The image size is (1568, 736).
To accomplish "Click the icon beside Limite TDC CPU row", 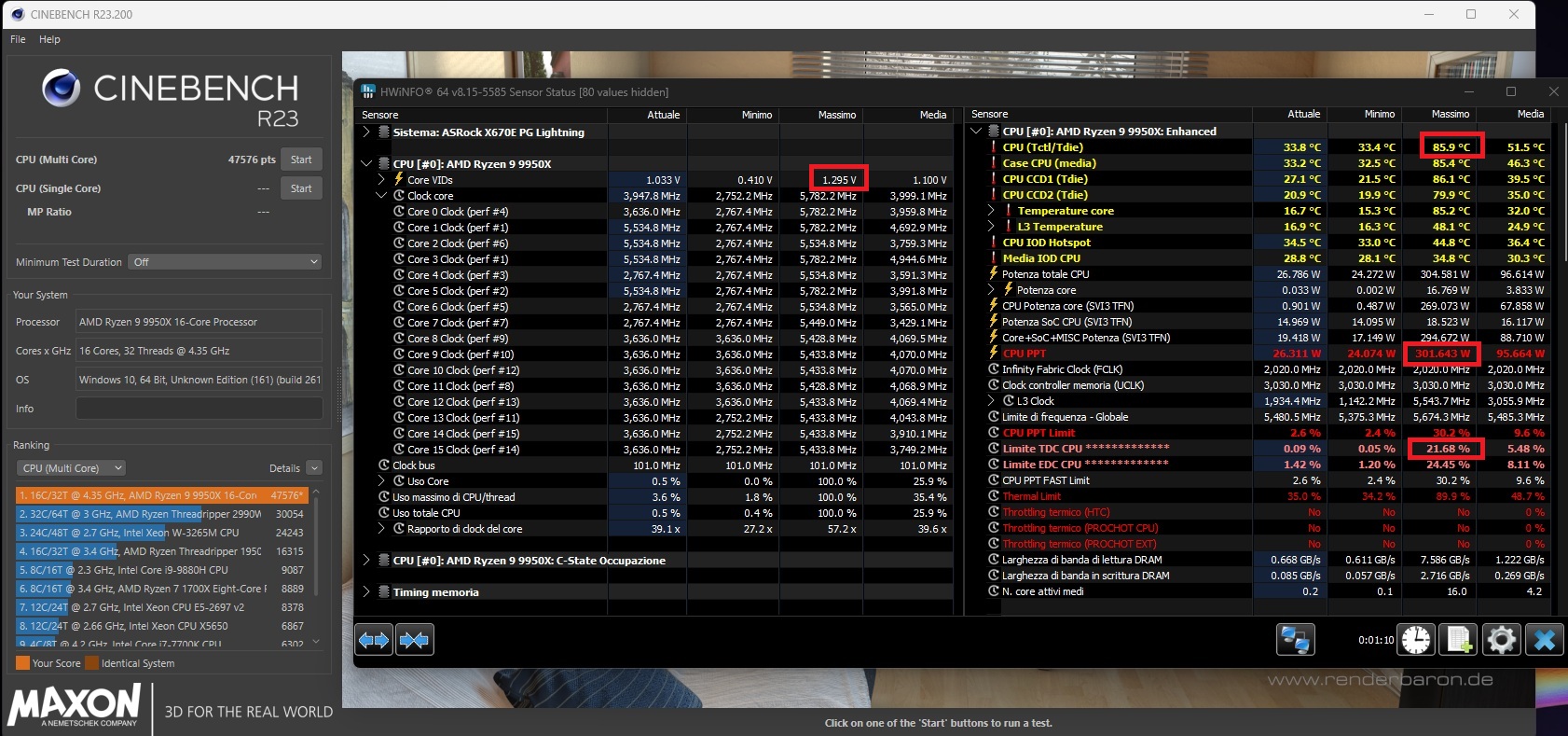I will (994, 449).
